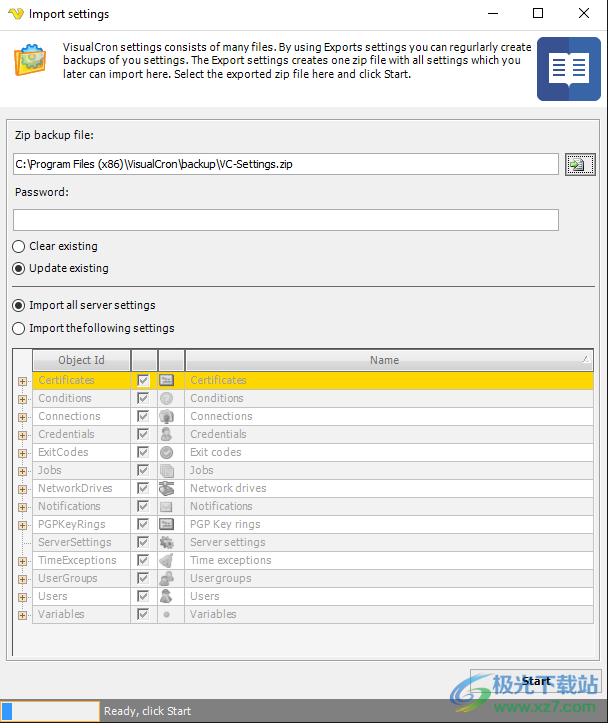Minimize the Import settings window
The width and height of the screenshot is (609, 723).
pyautogui.click(x=493, y=13)
